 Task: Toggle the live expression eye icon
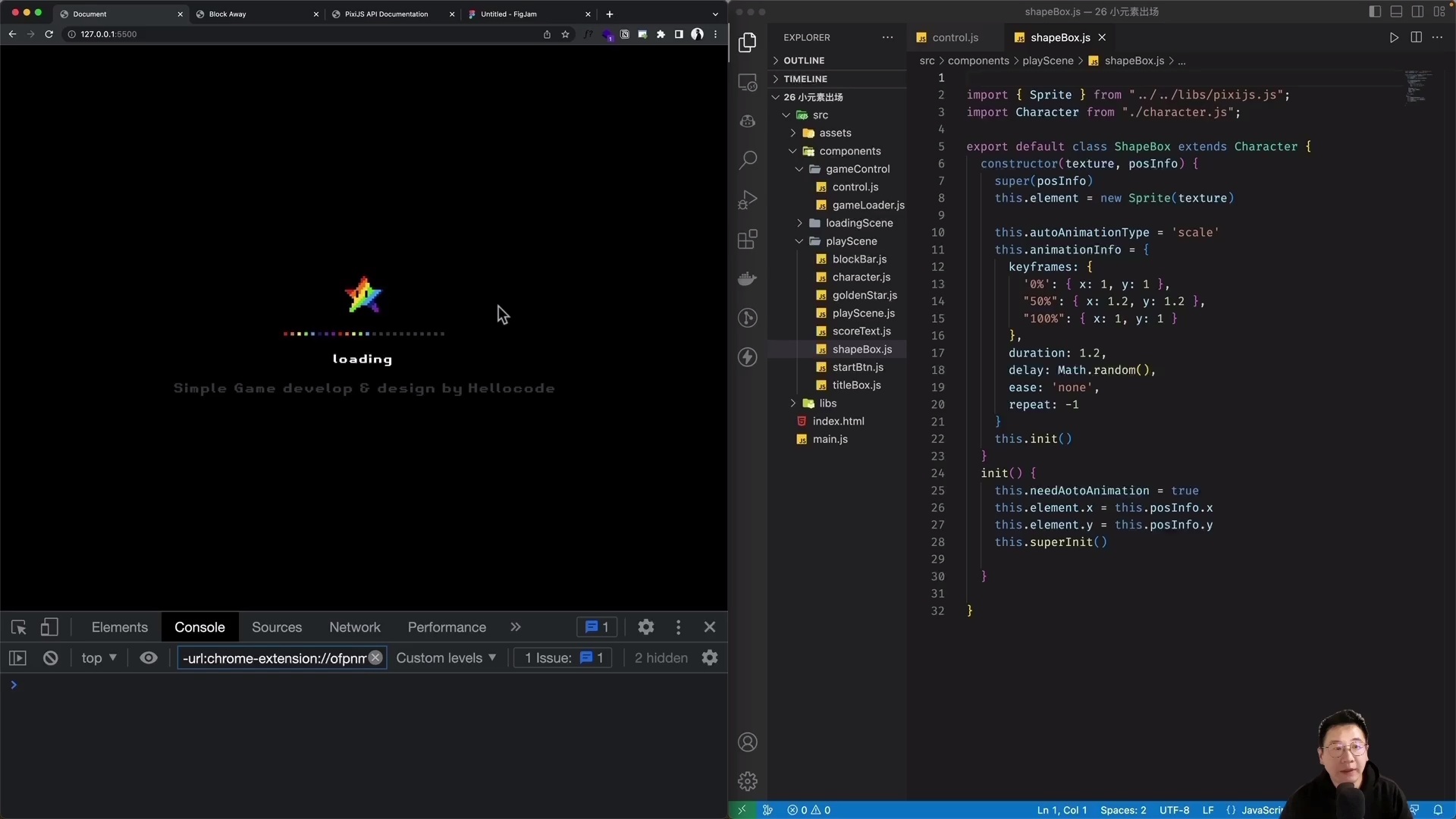(x=149, y=658)
